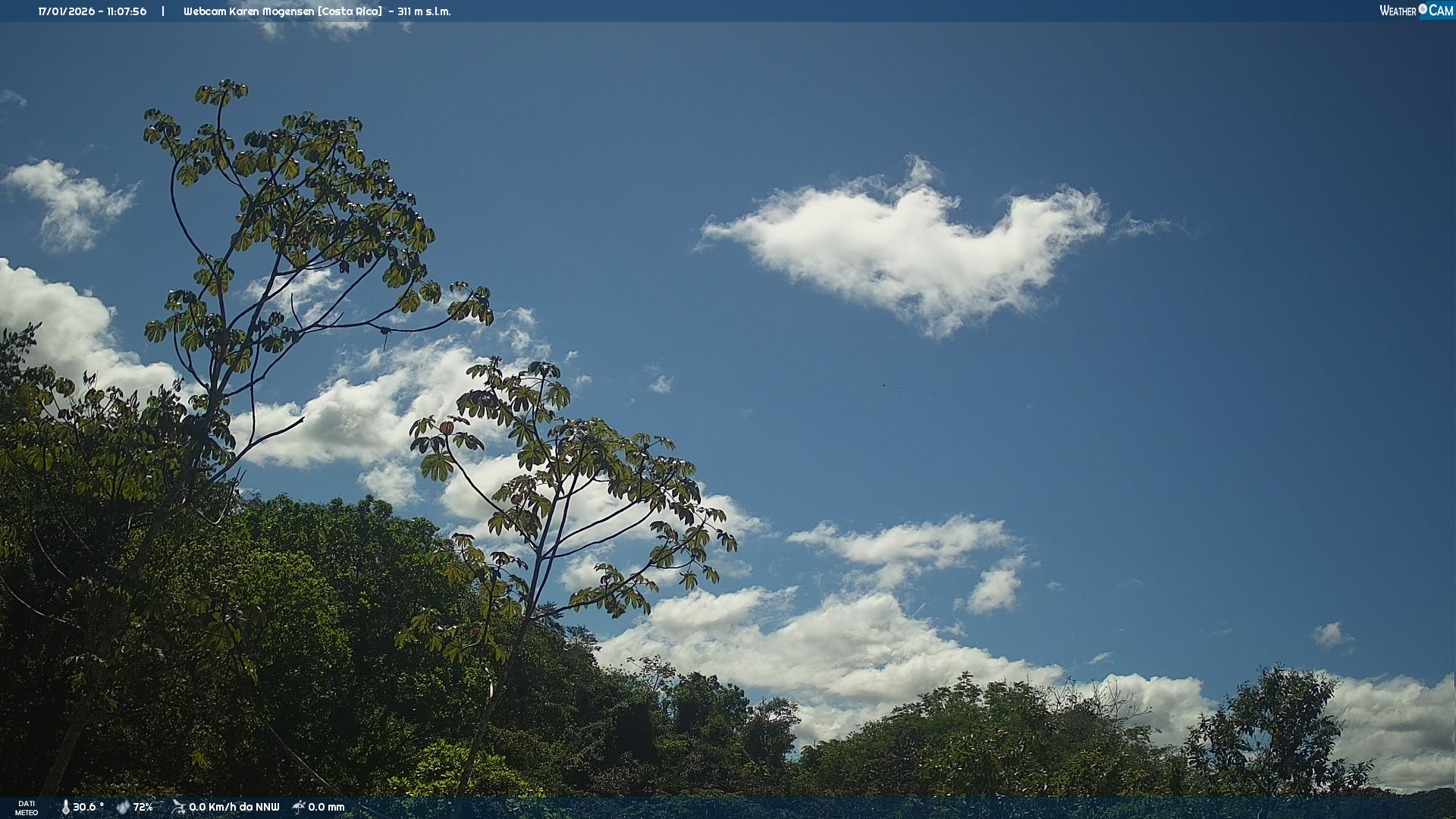Click the wind anemometer icon
Image resolution: width=1456 pixels, height=819 pixels.
[178, 807]
